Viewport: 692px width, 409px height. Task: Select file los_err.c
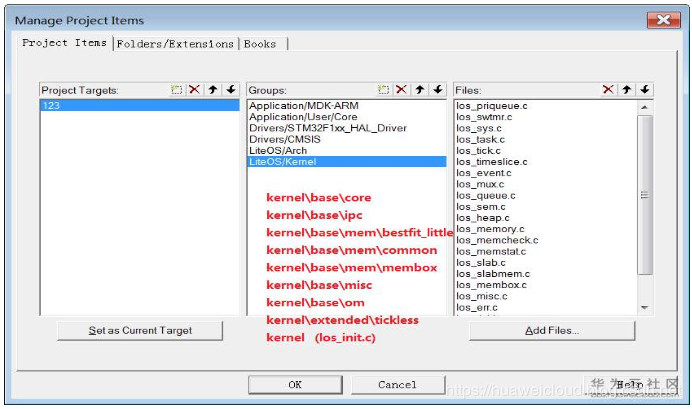coord(477,308)
